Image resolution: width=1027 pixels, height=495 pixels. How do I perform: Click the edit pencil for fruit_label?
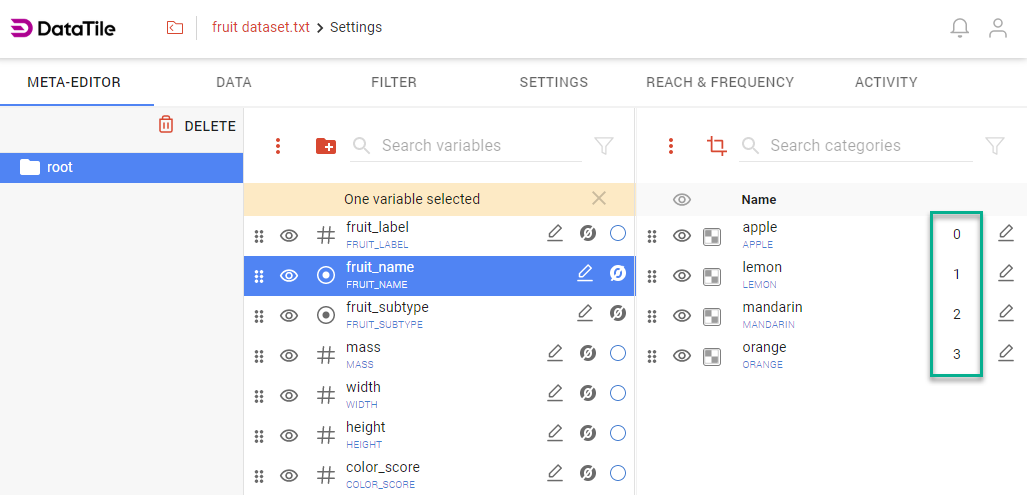(x=555, y=233)
